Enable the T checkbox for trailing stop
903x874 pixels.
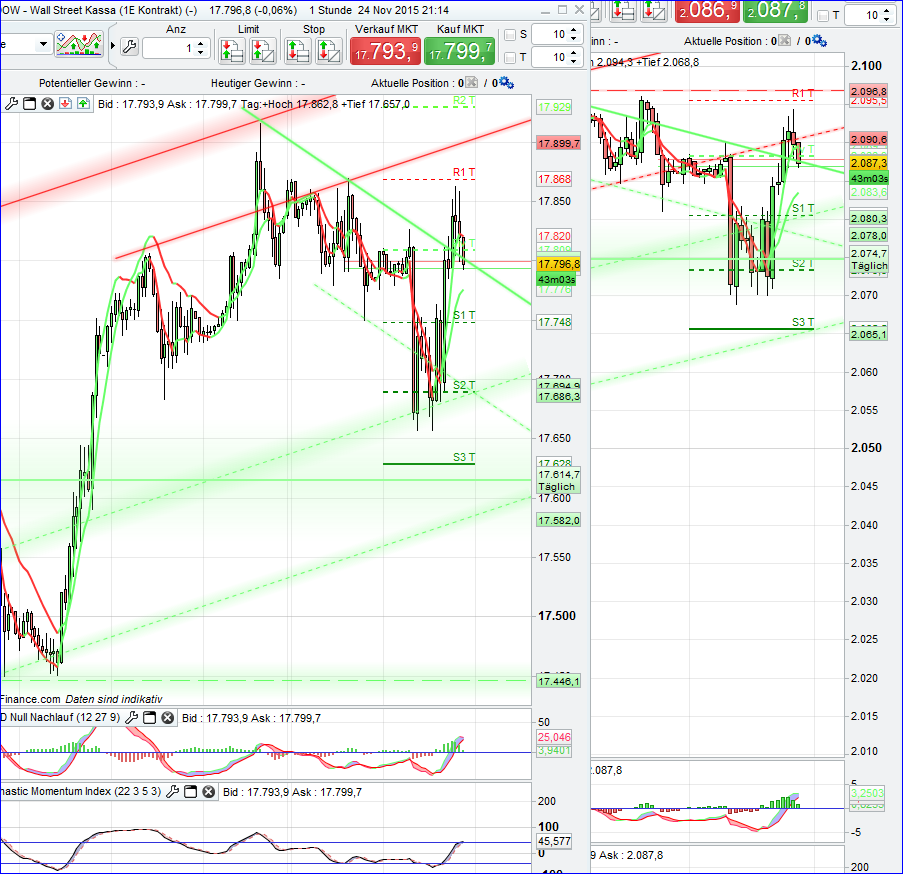click(509, 58)
